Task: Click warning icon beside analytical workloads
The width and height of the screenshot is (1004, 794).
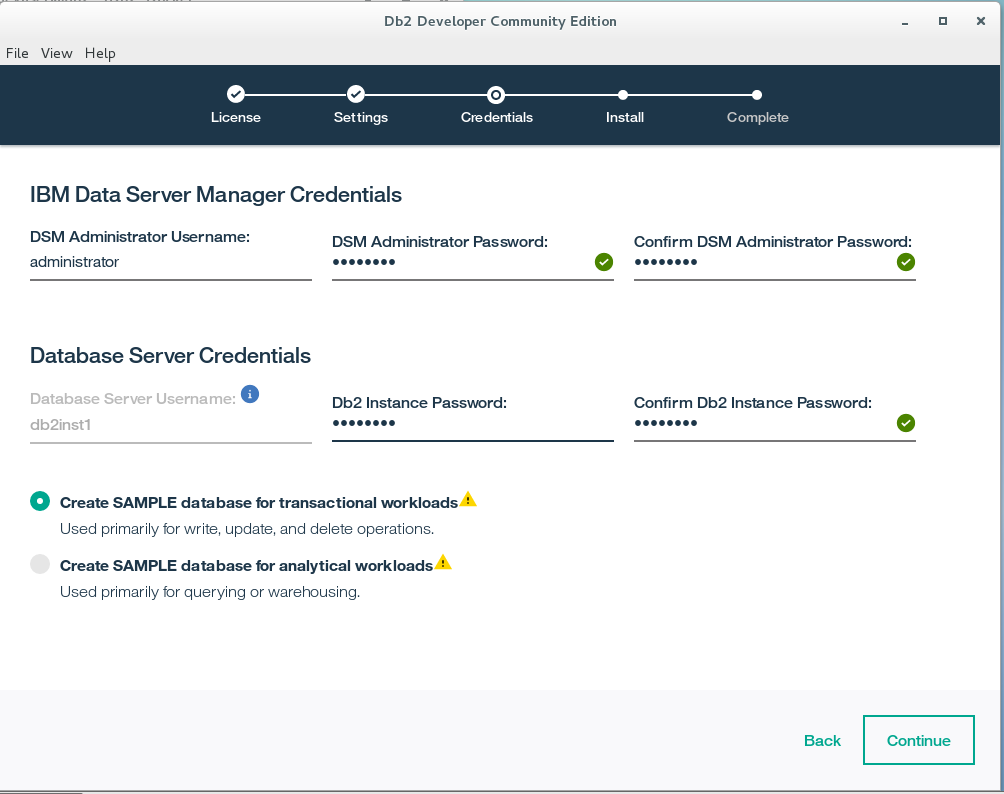Action: pyautogui.click(x=443, y=562)
